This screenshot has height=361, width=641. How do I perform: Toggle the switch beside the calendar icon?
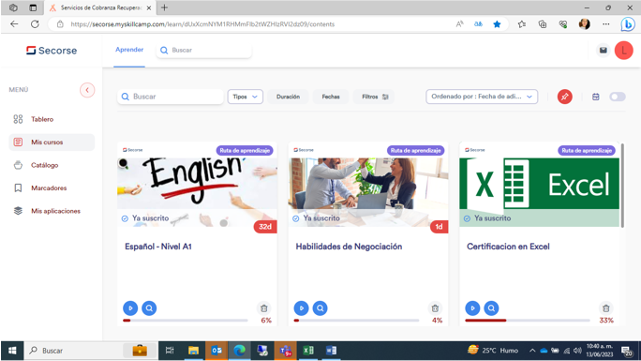coord(617,97)
